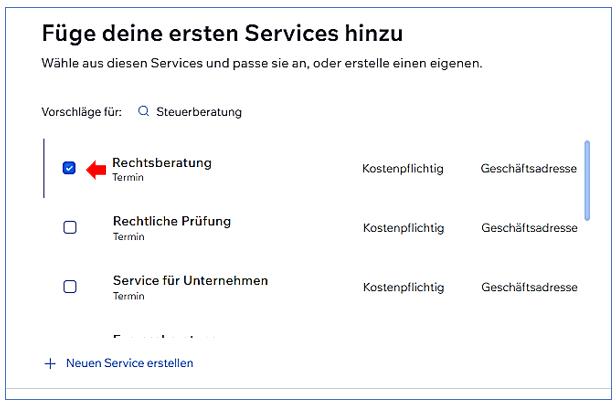Select the Rechtliche Prüfung service title
616x403 pixels.
click(x=171, y=221)
